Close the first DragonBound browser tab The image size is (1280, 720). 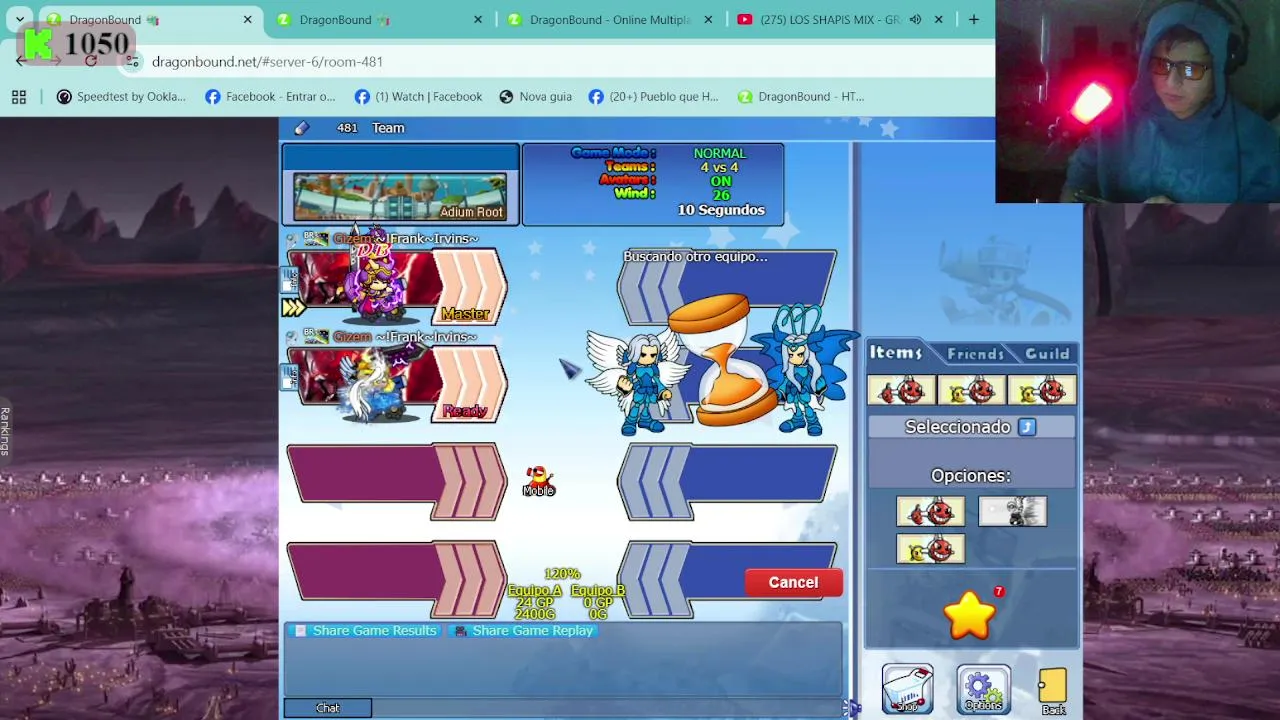(x=247, y=19)
